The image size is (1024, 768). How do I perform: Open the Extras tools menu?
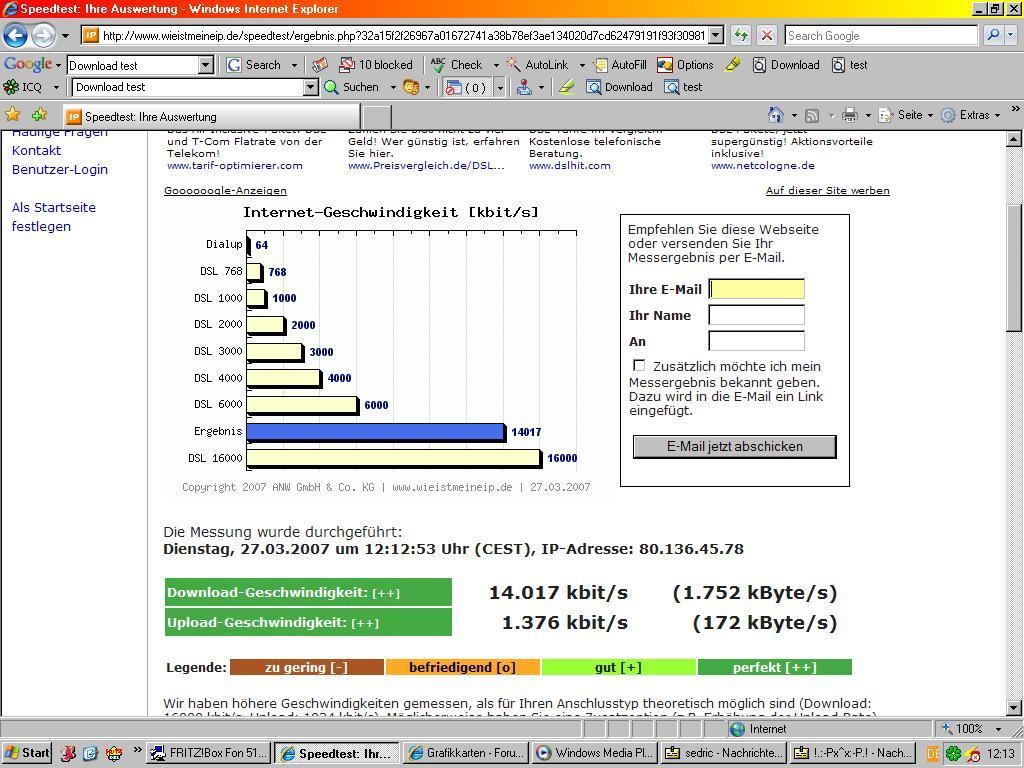coord(970,115)
